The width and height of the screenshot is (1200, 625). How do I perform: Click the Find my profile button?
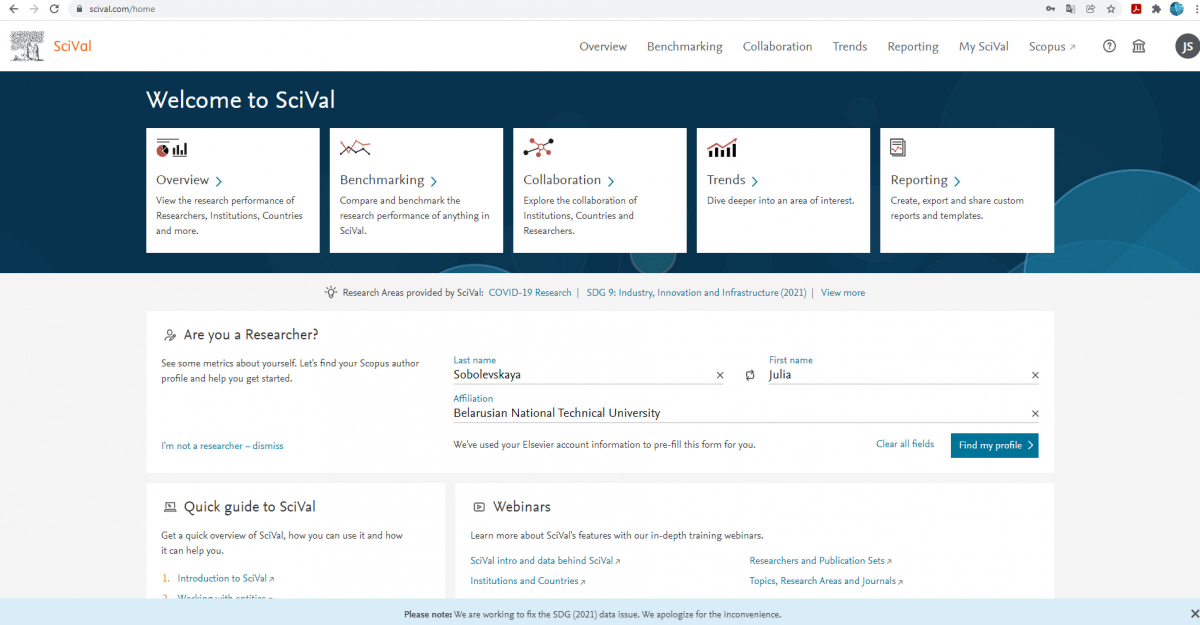(994, 445)
